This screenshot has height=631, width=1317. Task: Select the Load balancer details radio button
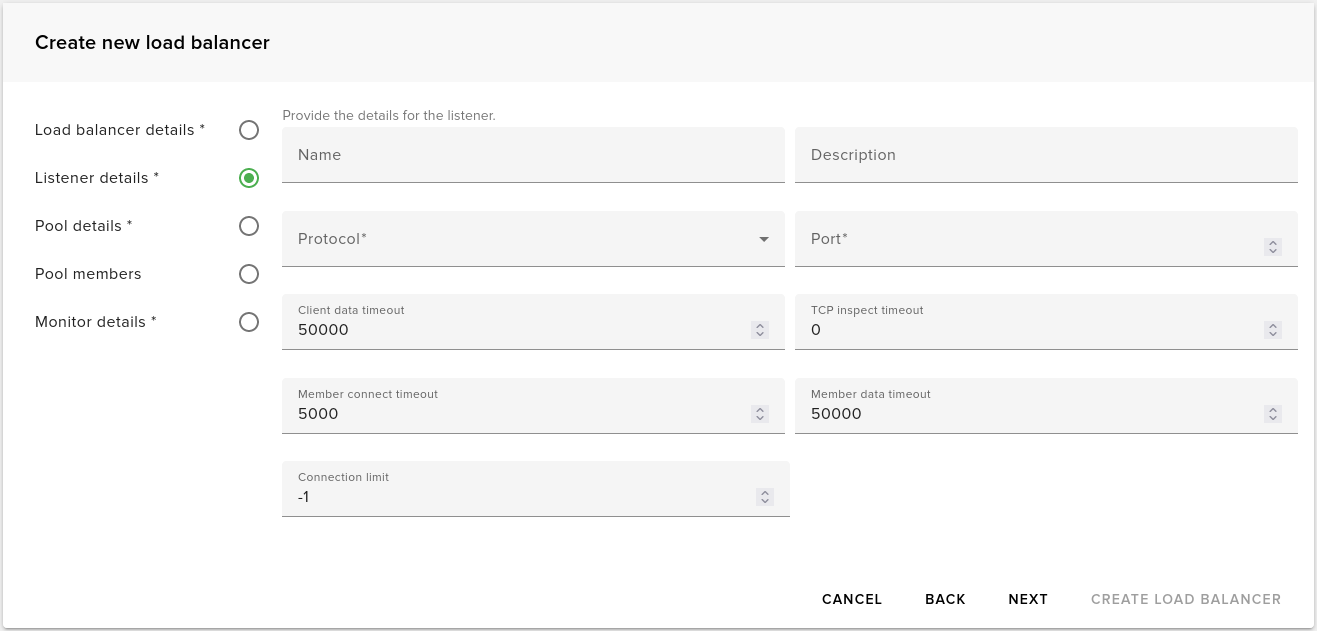click(249, 130)
